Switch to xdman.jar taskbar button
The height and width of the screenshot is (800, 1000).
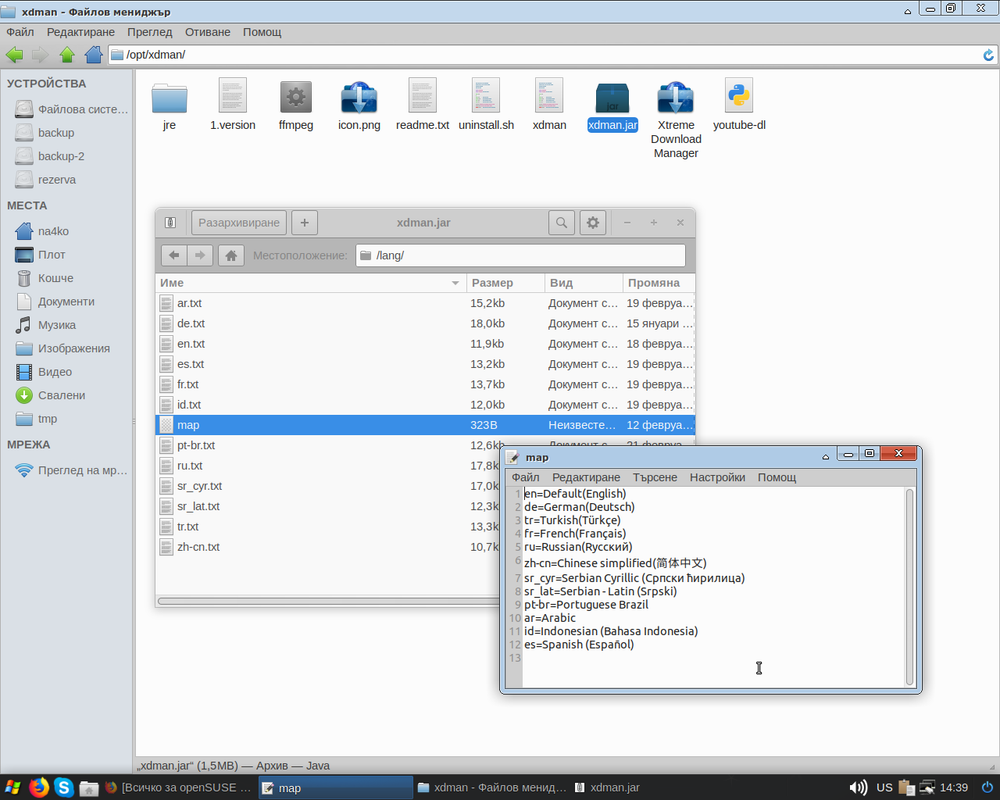(x=608, y=788)
